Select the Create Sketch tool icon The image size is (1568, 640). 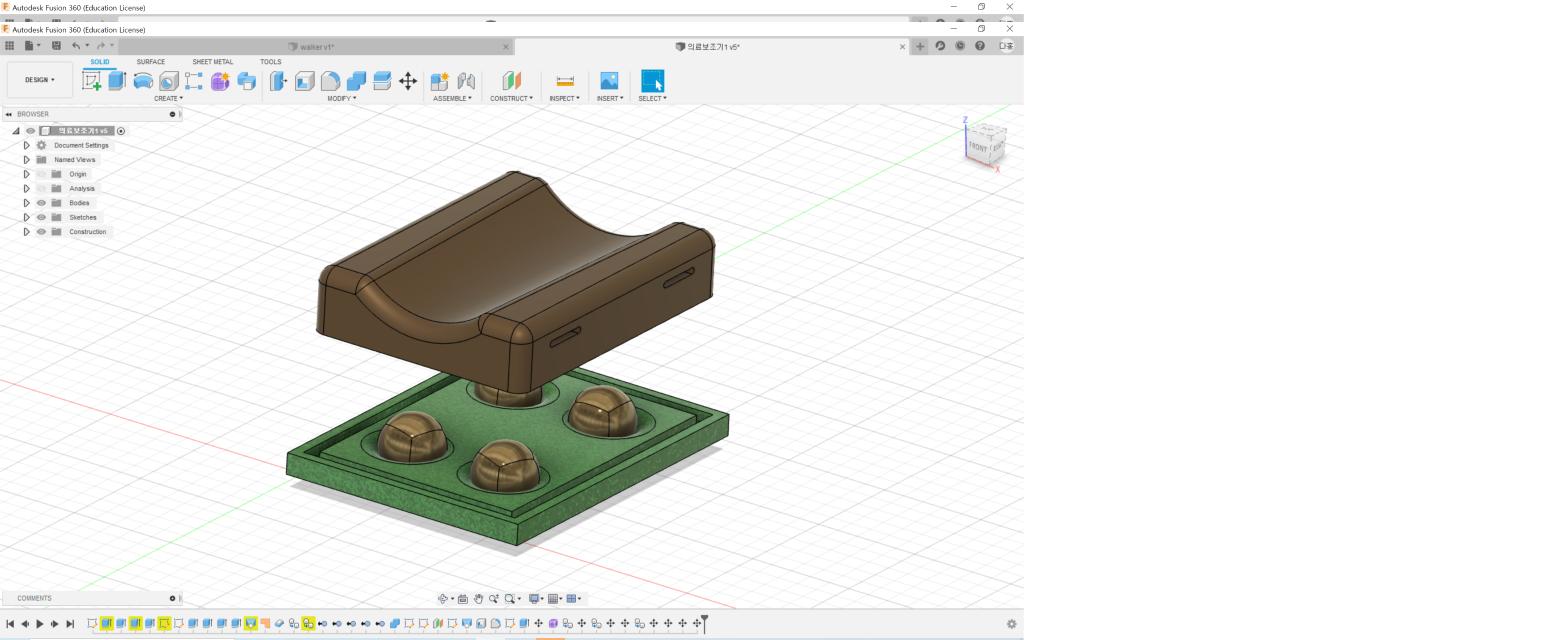[x=91, y=81]
